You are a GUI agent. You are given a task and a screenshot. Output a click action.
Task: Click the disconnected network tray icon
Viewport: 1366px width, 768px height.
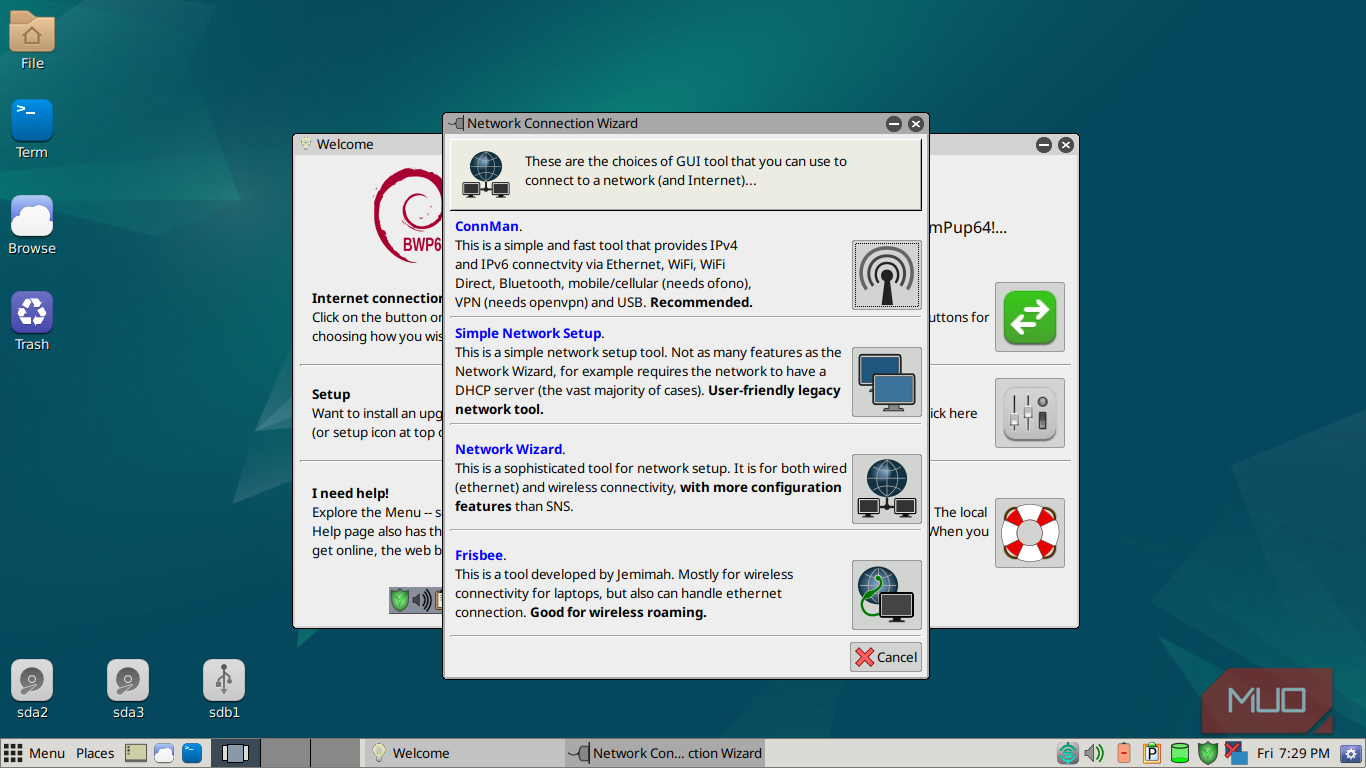click(1236, 752)
